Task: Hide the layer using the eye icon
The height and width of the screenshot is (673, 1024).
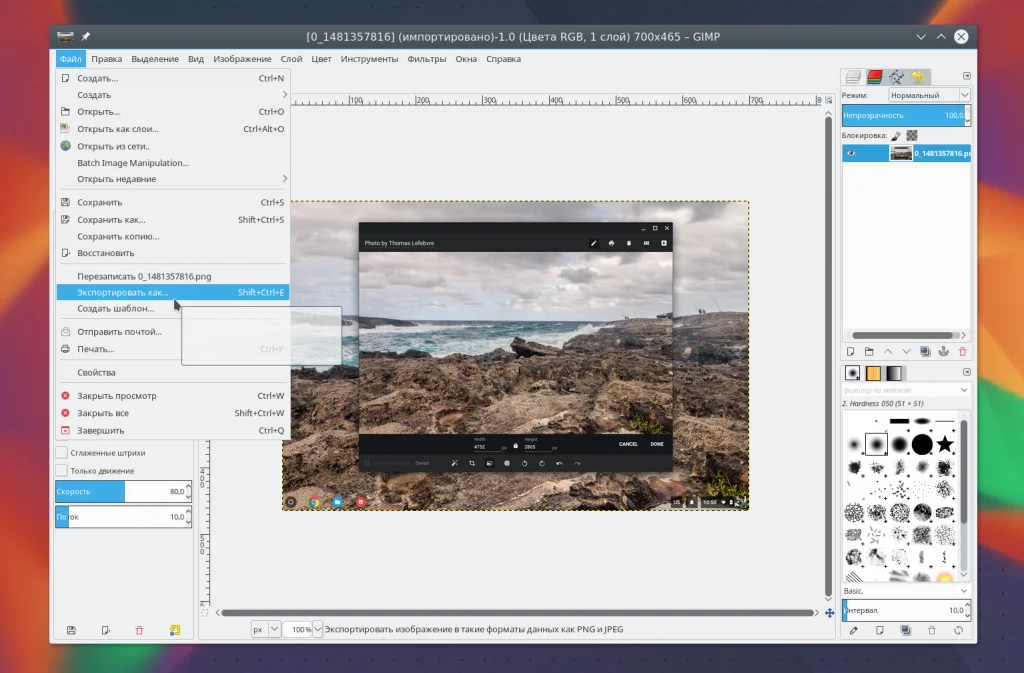Action: point(852,153)
